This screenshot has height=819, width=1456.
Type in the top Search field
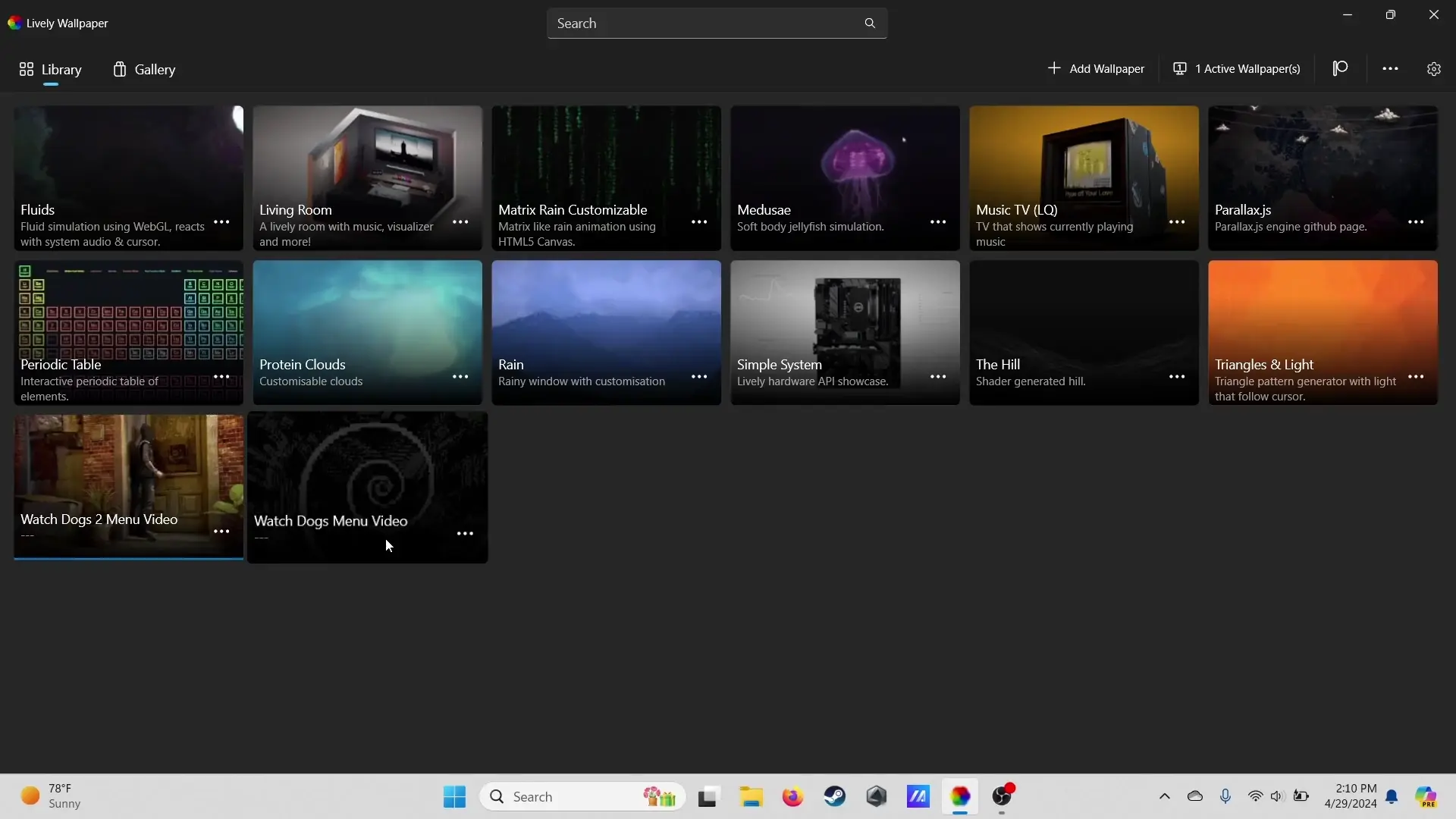pos(705,24)
